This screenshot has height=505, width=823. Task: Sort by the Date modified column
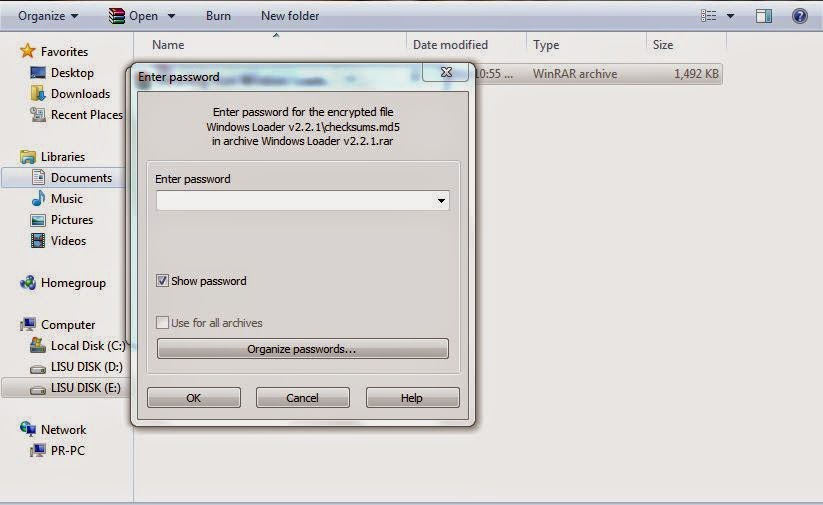[x=450, y=45]
